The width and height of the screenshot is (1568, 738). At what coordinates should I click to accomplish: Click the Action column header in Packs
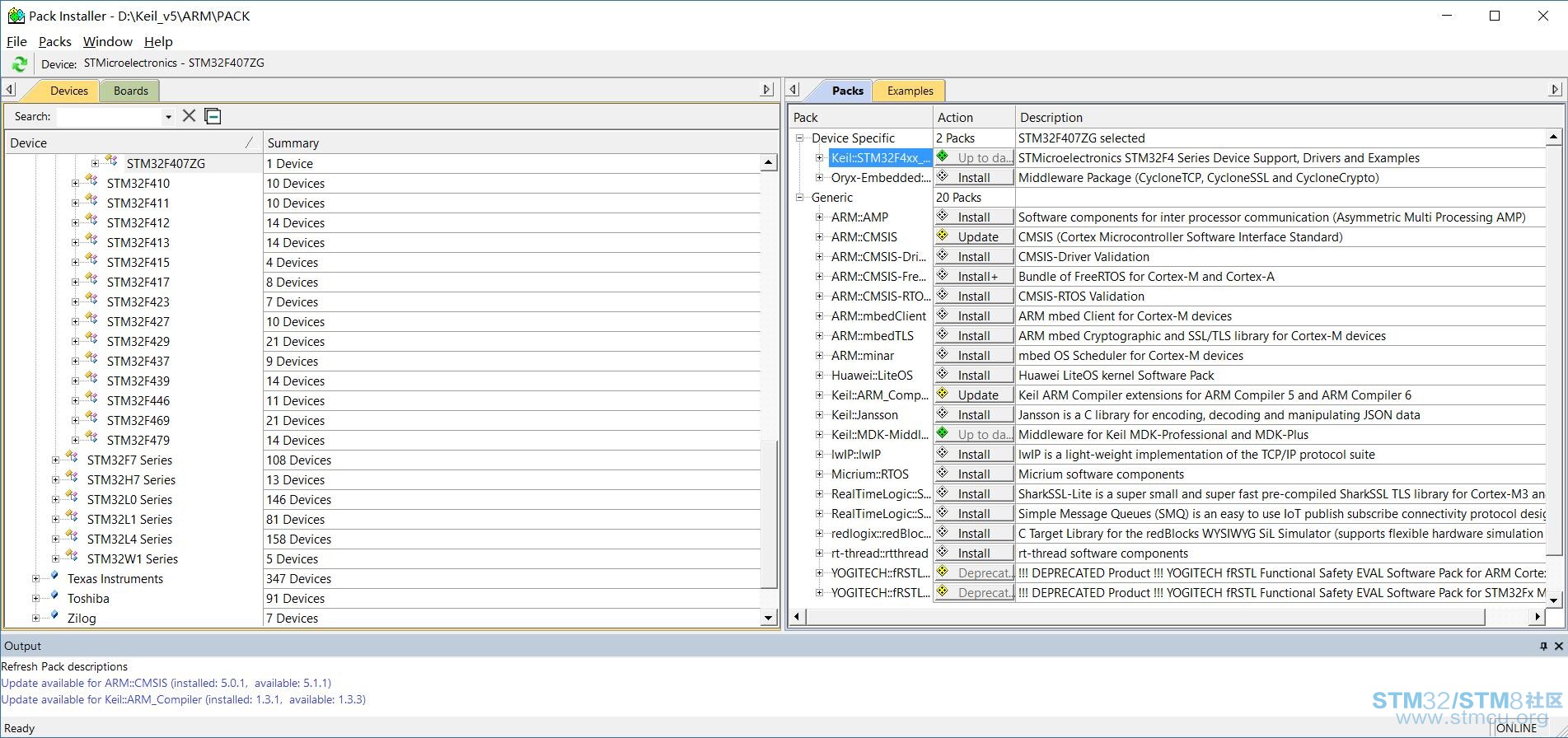point(974,117)
